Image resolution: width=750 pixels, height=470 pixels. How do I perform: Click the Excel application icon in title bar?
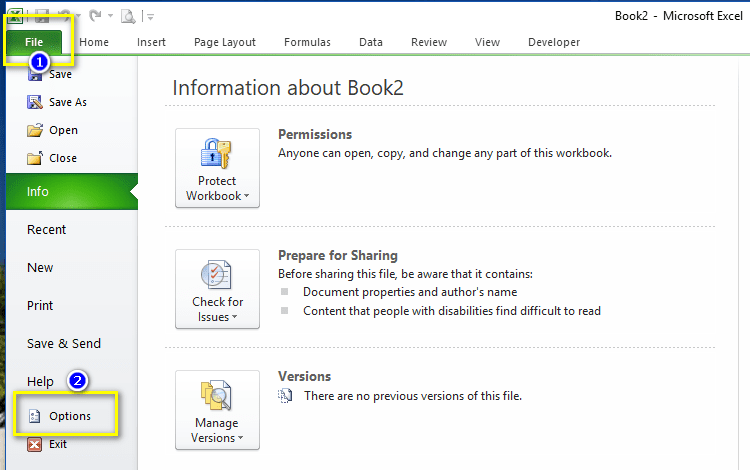coord(14,16)
